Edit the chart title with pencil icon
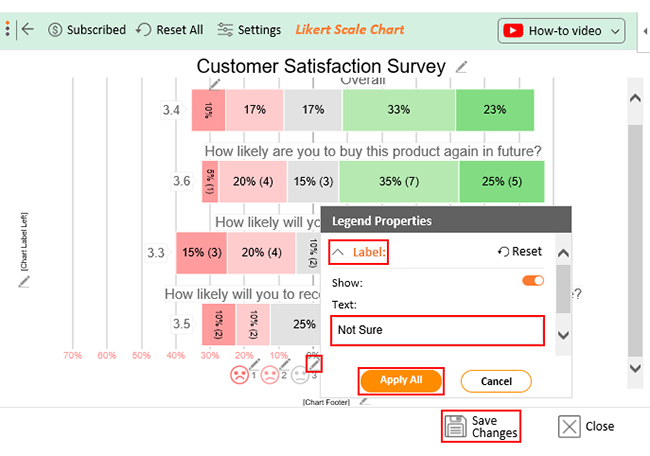 point(461,67)
